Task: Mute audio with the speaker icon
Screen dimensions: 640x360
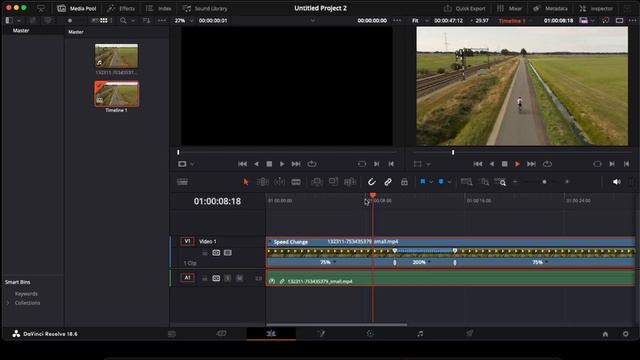Action: [x=617, y=182]
